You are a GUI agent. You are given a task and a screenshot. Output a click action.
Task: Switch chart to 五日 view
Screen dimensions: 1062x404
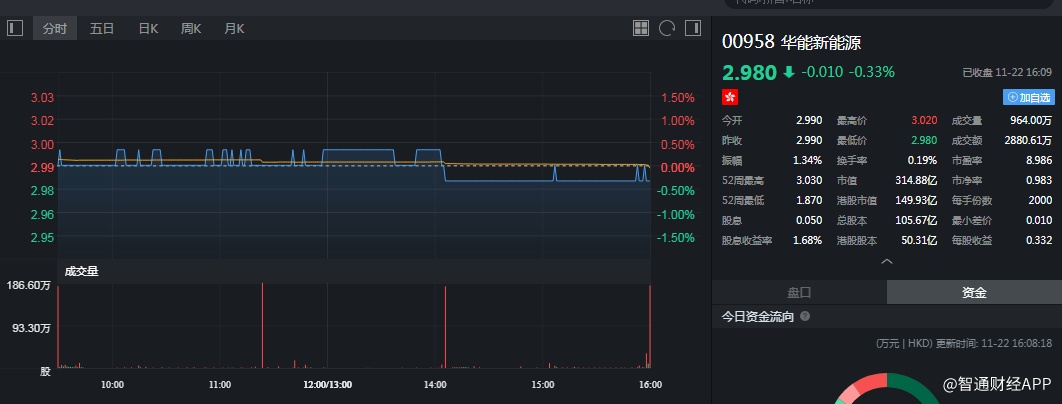pos(102,29)
